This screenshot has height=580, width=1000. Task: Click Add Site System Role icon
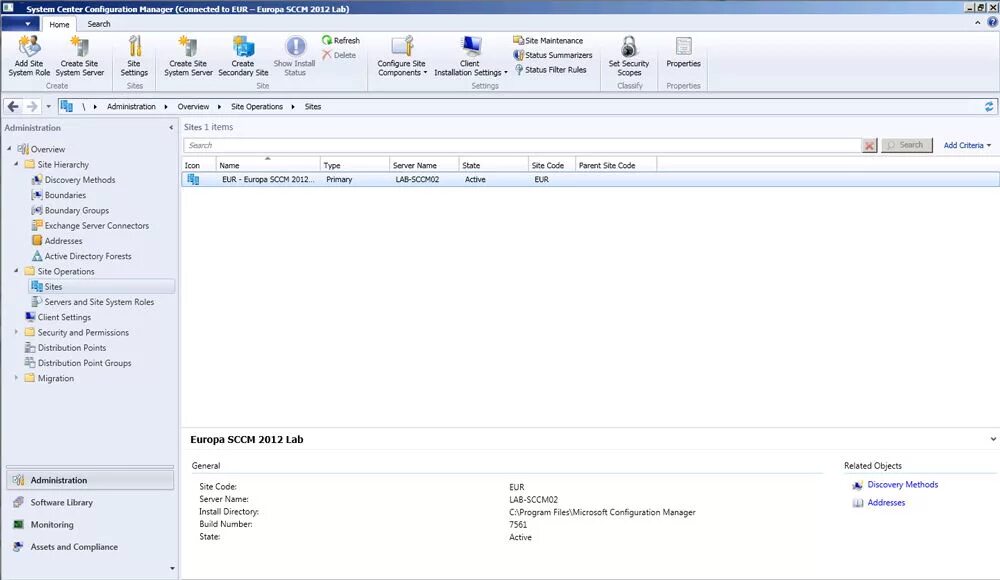point(29,47)
